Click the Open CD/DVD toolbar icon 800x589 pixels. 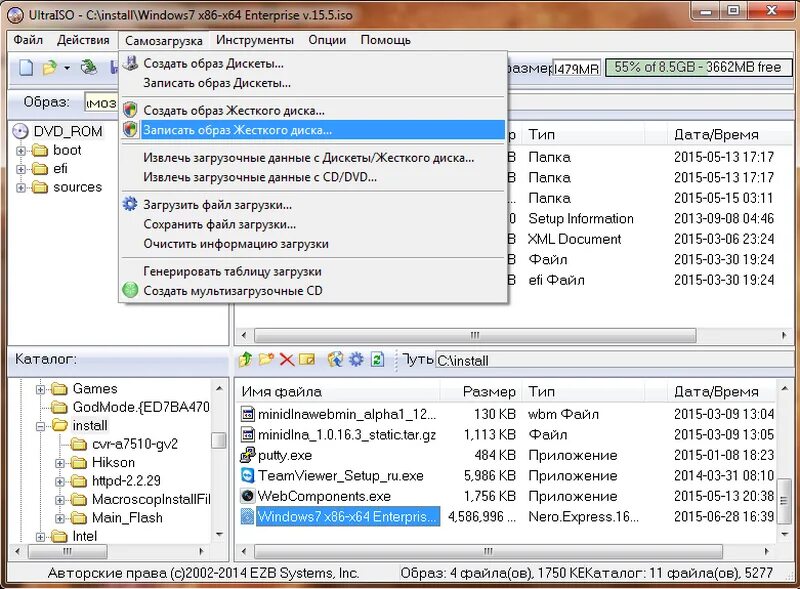point(89,67)
